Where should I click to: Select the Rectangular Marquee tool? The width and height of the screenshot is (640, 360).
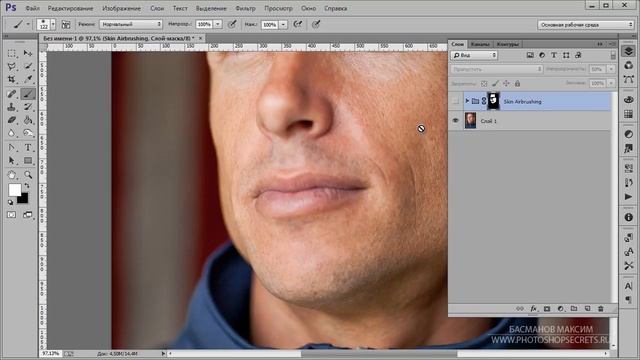11,53
